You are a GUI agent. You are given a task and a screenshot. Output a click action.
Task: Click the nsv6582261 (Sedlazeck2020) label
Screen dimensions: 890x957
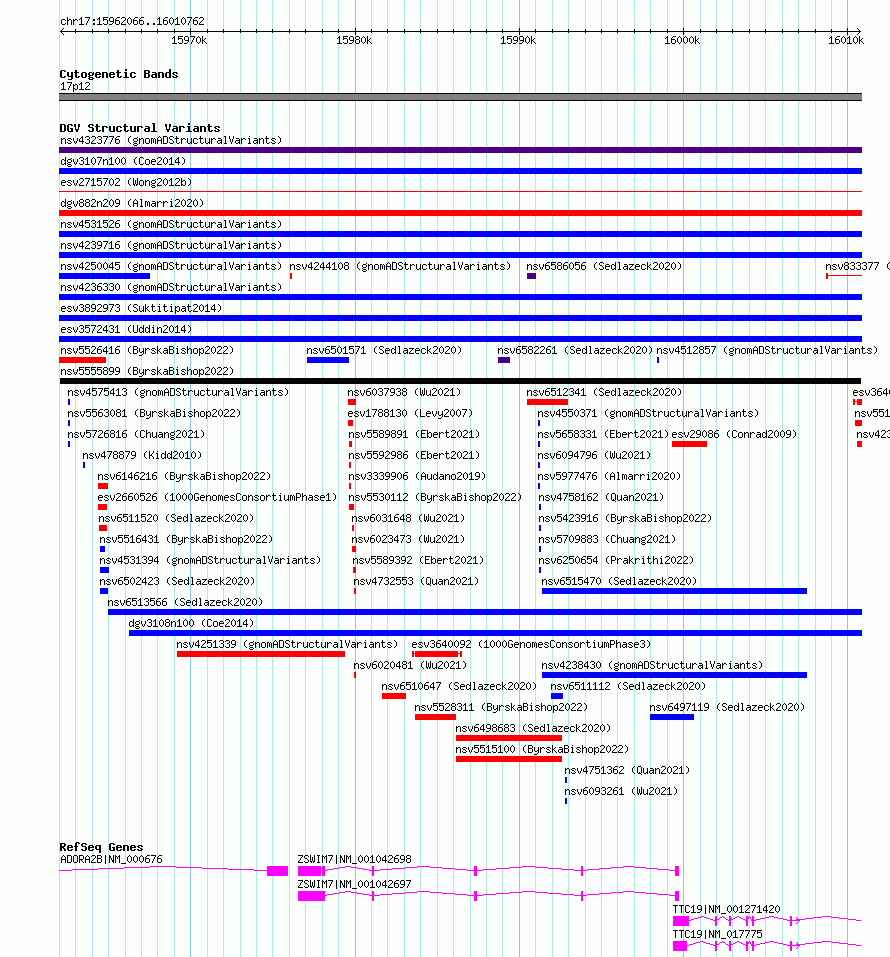coord(575,350)
